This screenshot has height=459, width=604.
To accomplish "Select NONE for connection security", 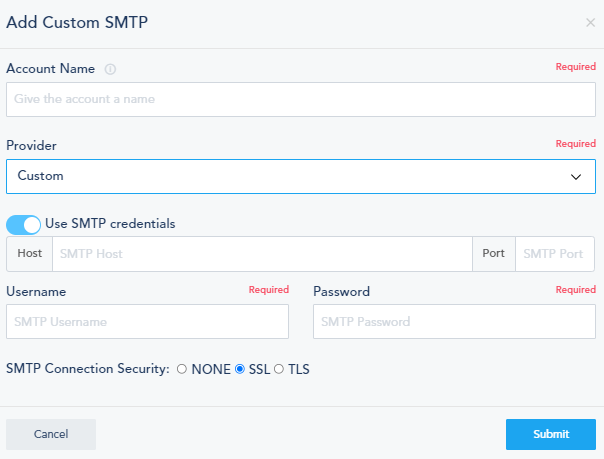I will pos(182,369).
